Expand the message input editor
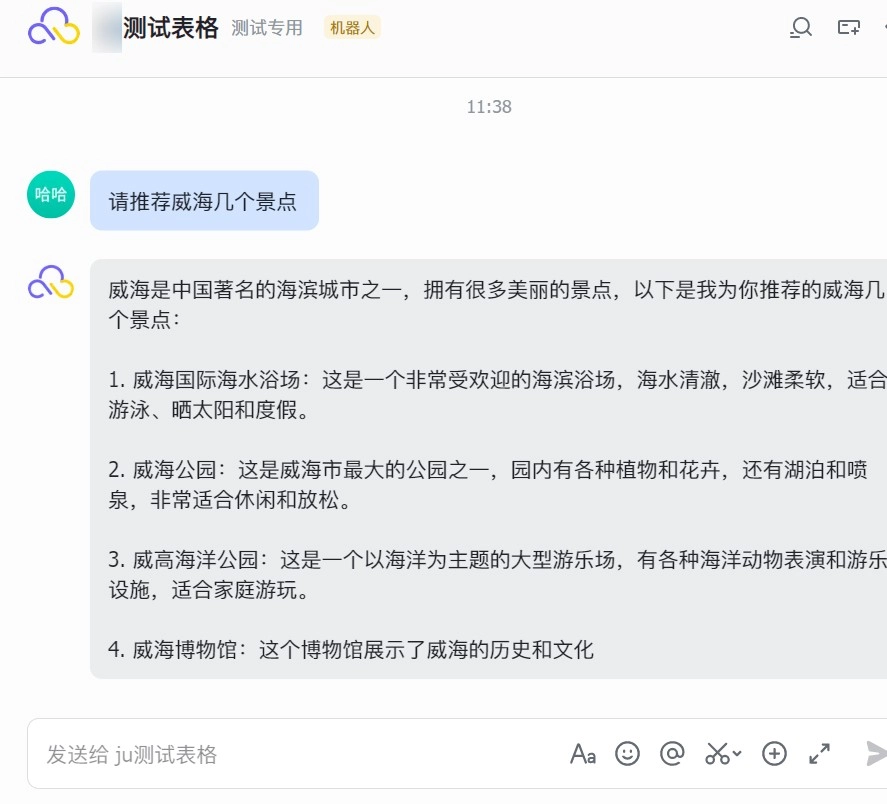The height and width of the screenshot is (804, 887). [819, 754]
